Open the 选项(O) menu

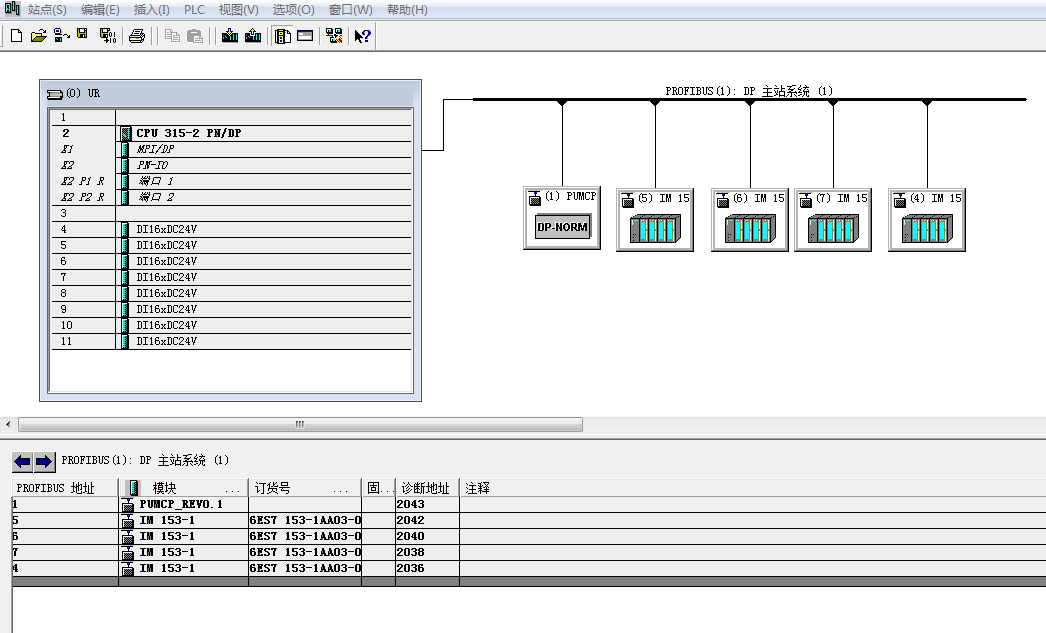(x=294, y=10)
